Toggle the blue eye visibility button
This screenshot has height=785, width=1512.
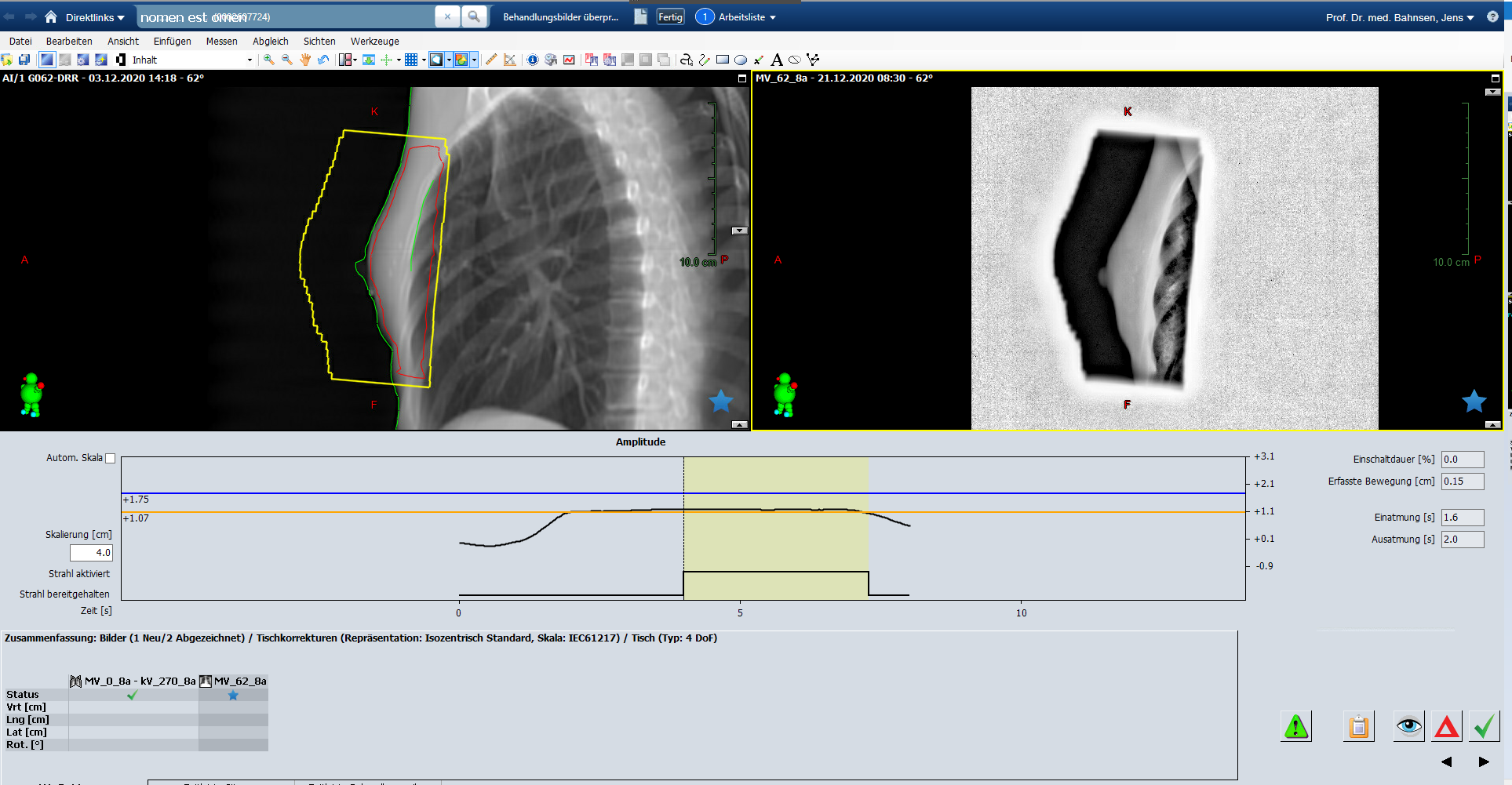click(x=1408, y=727)
